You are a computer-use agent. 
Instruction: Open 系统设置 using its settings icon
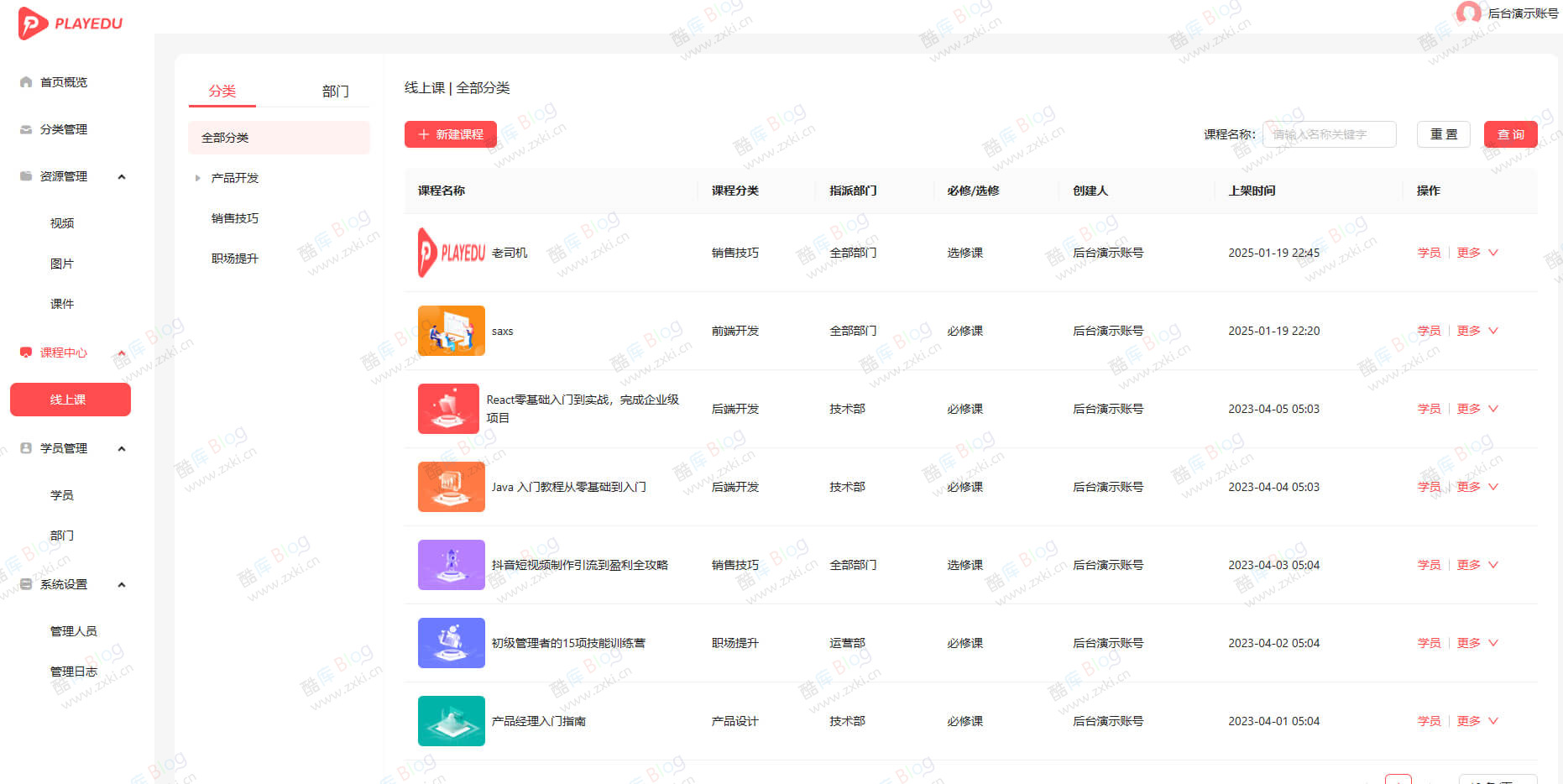tap(25, 584)
